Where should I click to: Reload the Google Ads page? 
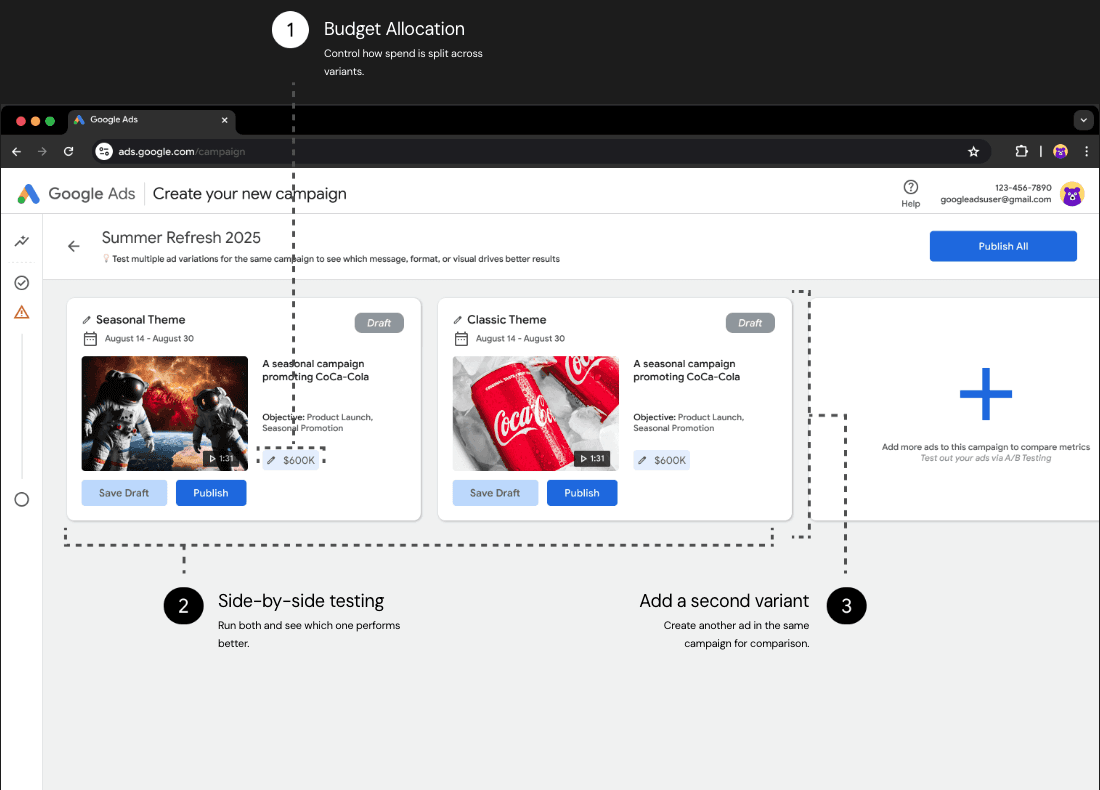point(68,152)
